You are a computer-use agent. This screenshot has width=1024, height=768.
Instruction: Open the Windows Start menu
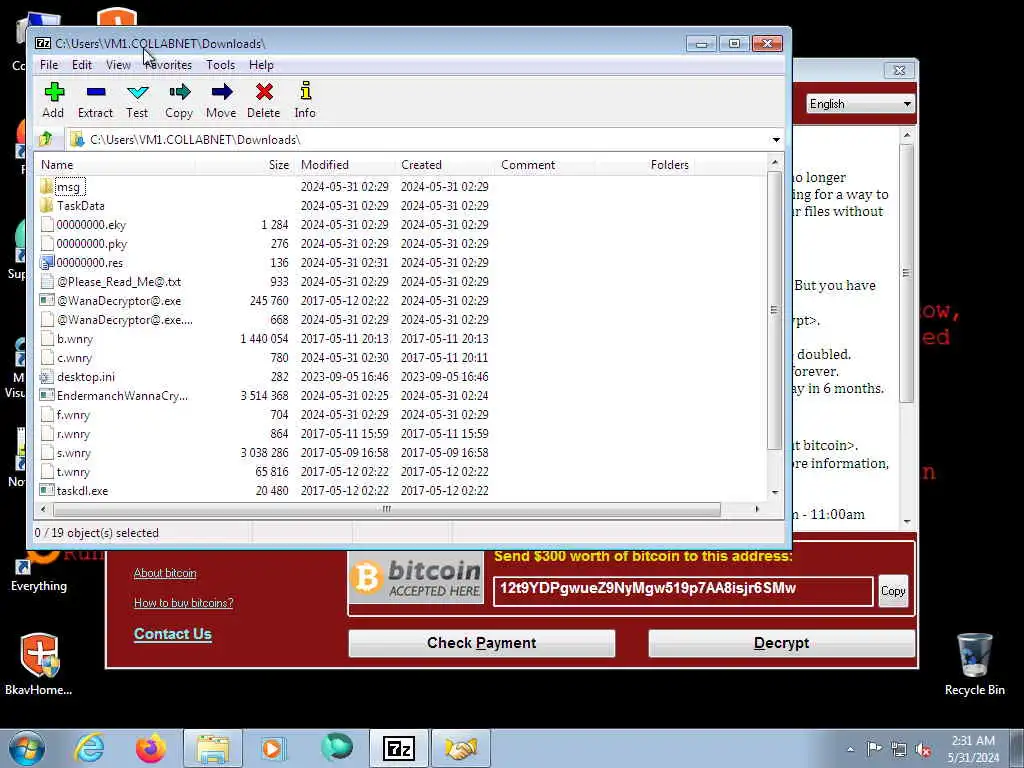[27, 748]
